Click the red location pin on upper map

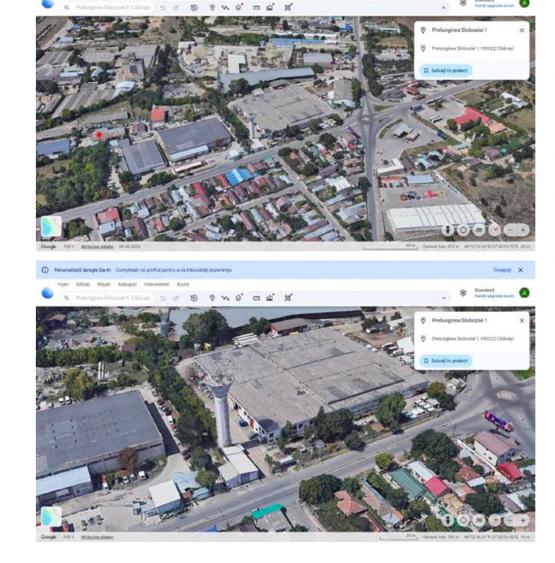point(100,135)
